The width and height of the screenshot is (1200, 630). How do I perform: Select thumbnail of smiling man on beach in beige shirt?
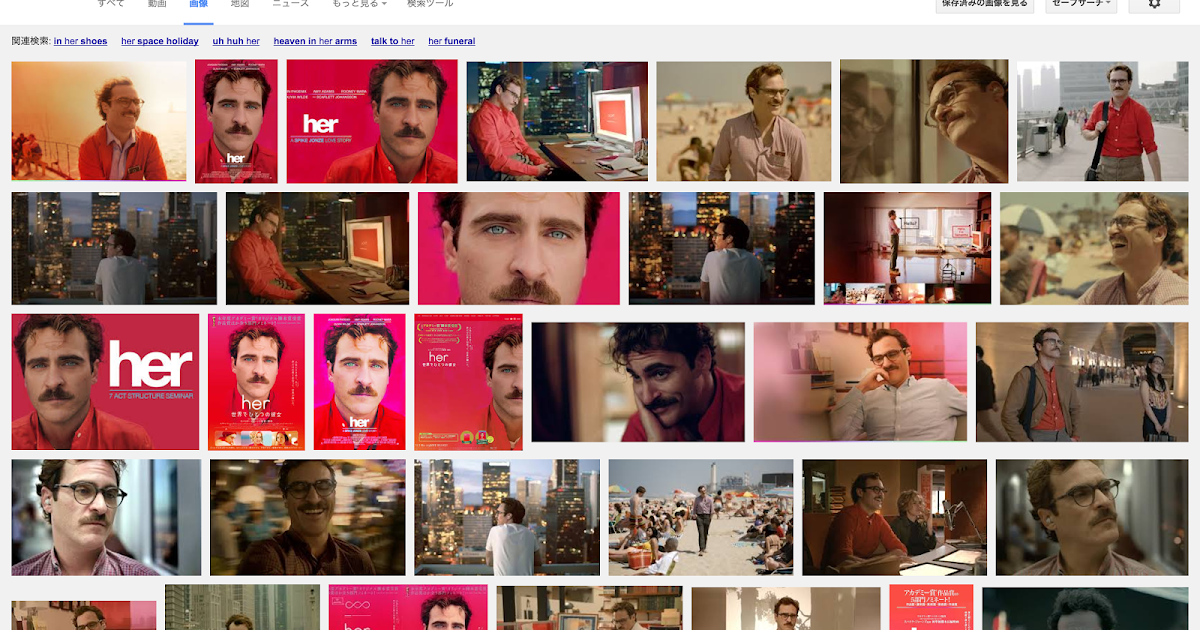(744, 121)
